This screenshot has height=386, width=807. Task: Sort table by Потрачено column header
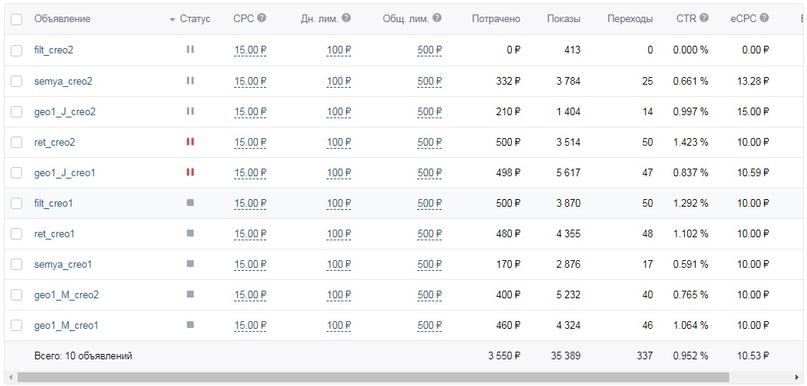click(496, 19)
